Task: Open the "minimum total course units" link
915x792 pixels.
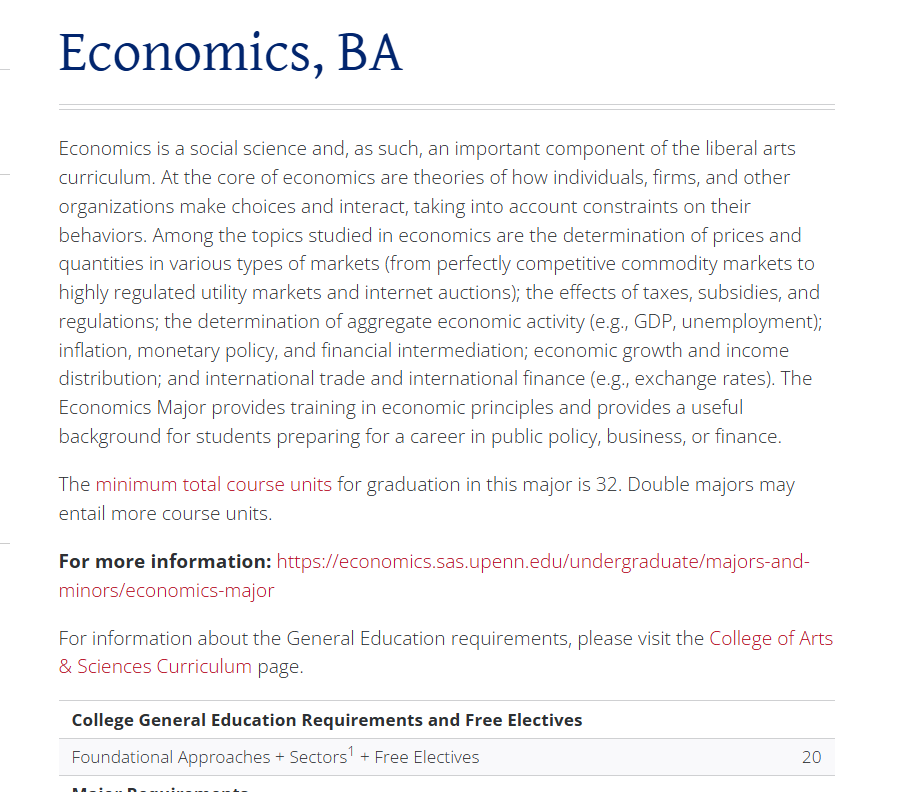Action: [x=214, y=484]
